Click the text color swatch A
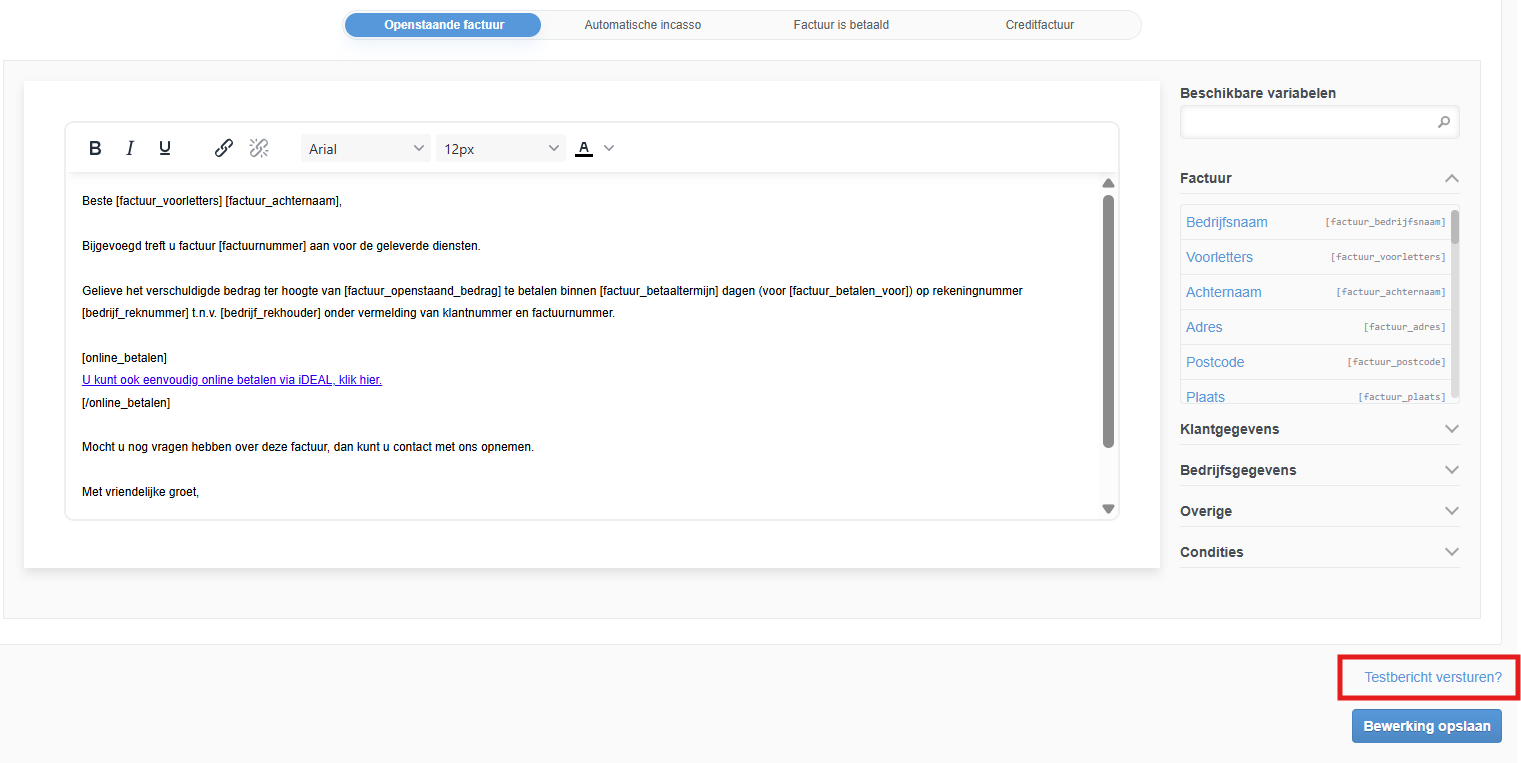The width and height of the screenshot is (1521, 763). (584, 148)
